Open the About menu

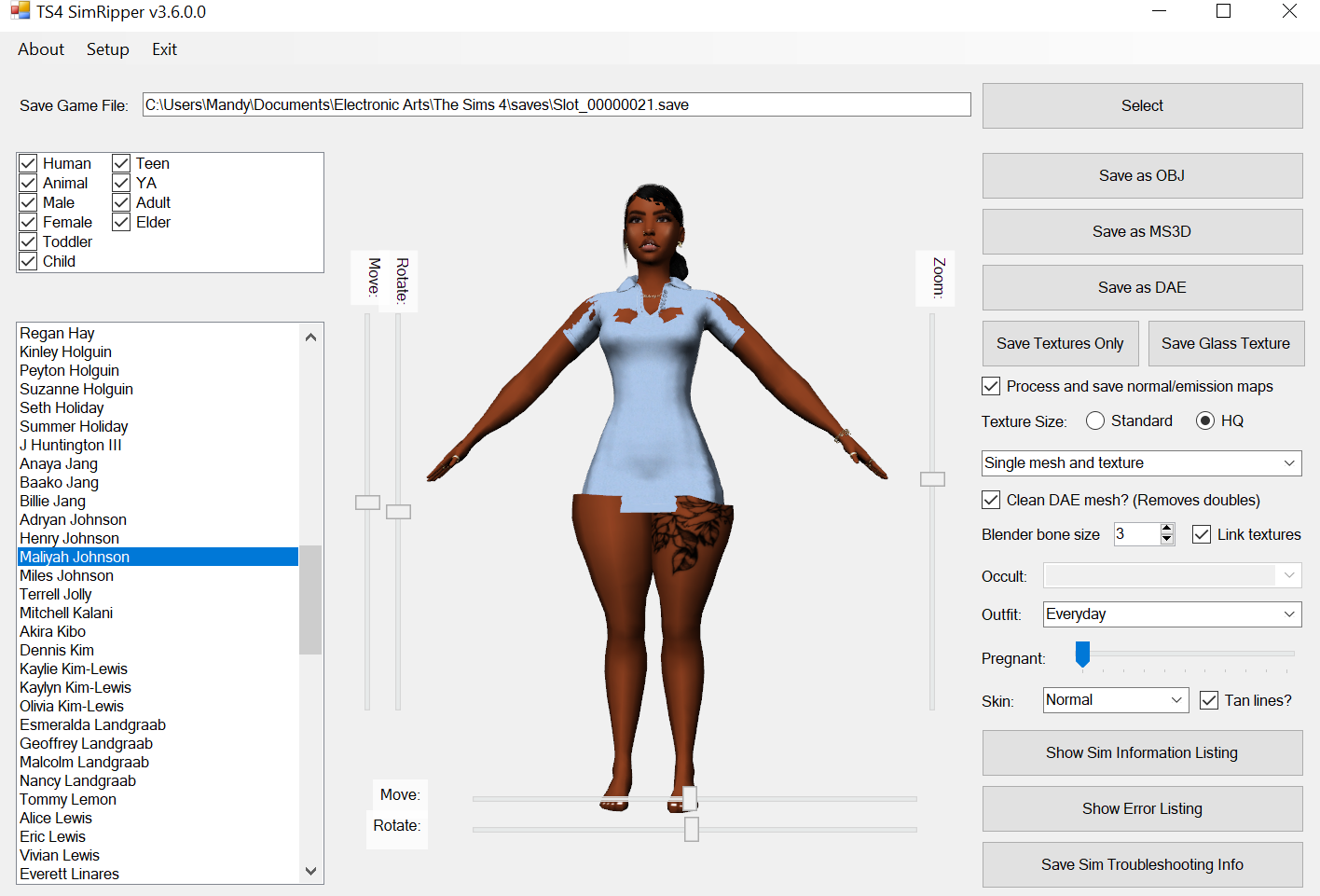[40, 48]
